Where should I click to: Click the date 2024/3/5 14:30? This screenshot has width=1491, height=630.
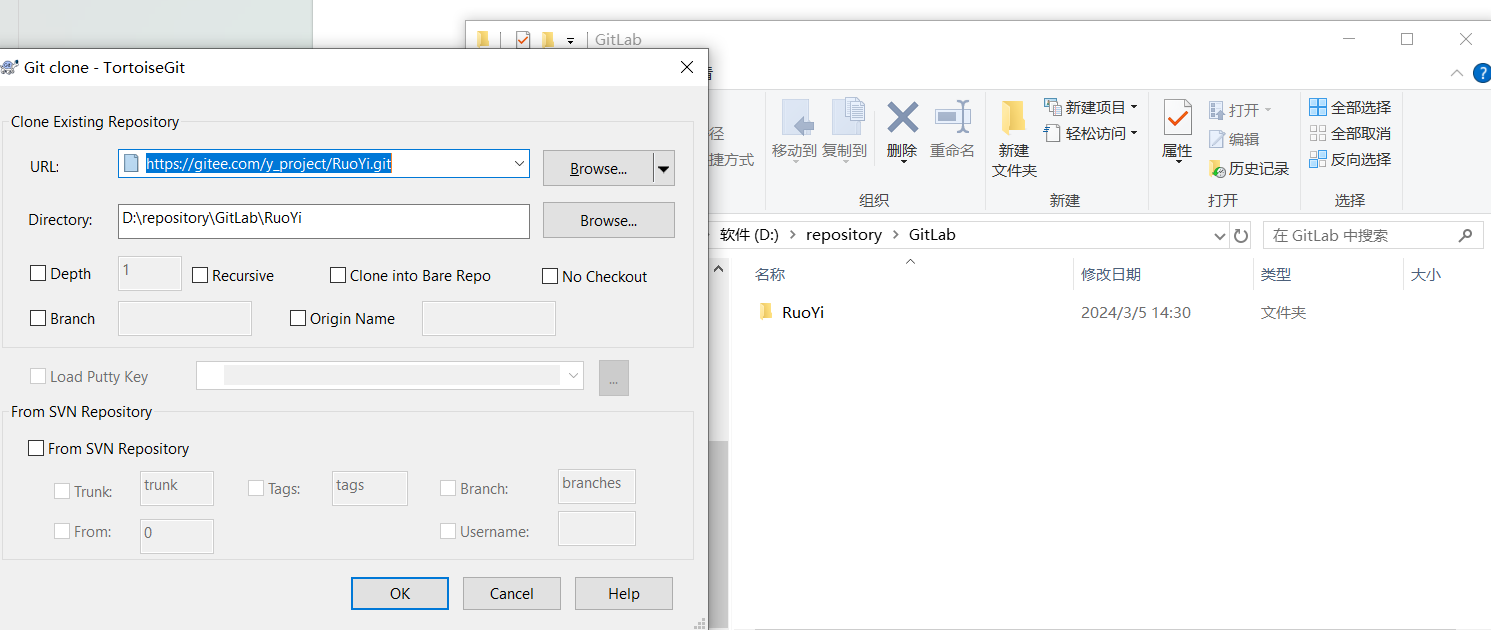coord(1136,312)
